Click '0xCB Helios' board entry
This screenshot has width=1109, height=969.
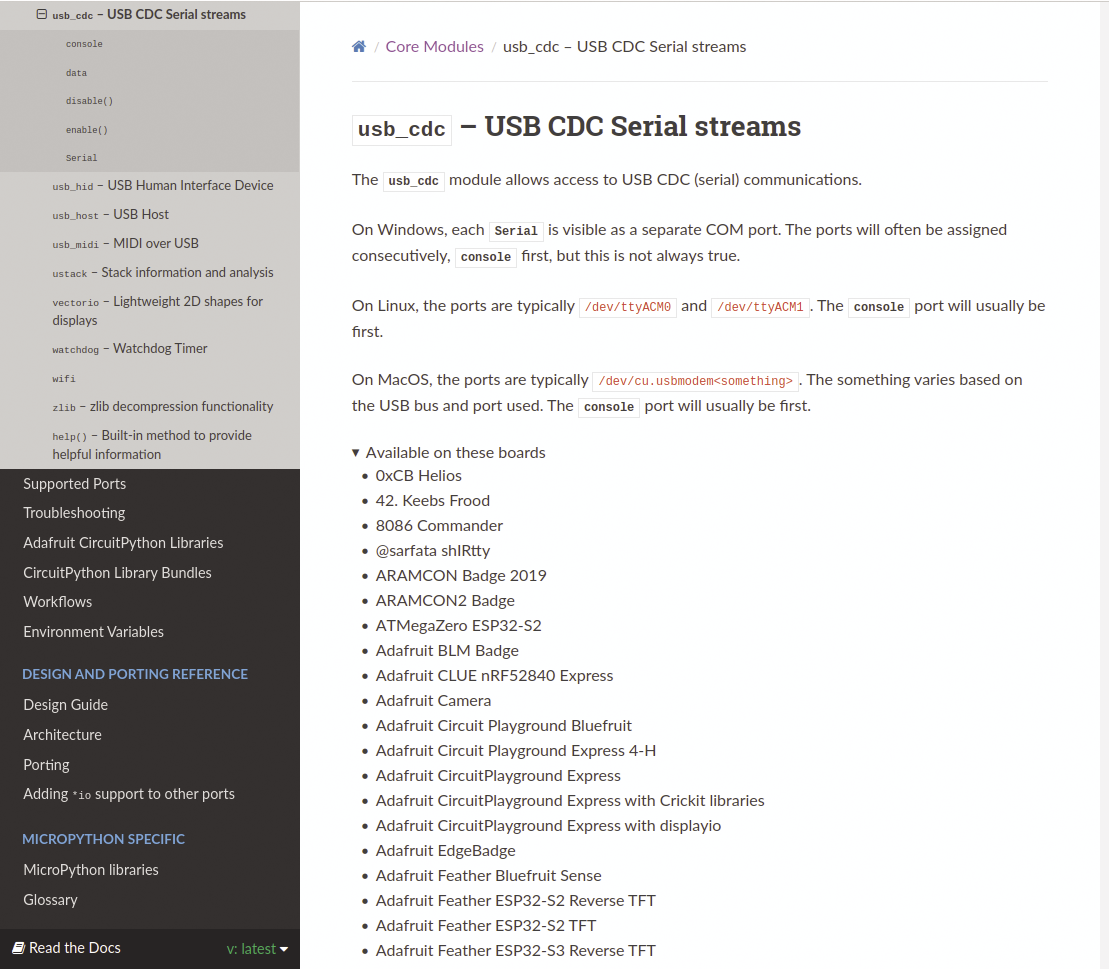(419, 476)
